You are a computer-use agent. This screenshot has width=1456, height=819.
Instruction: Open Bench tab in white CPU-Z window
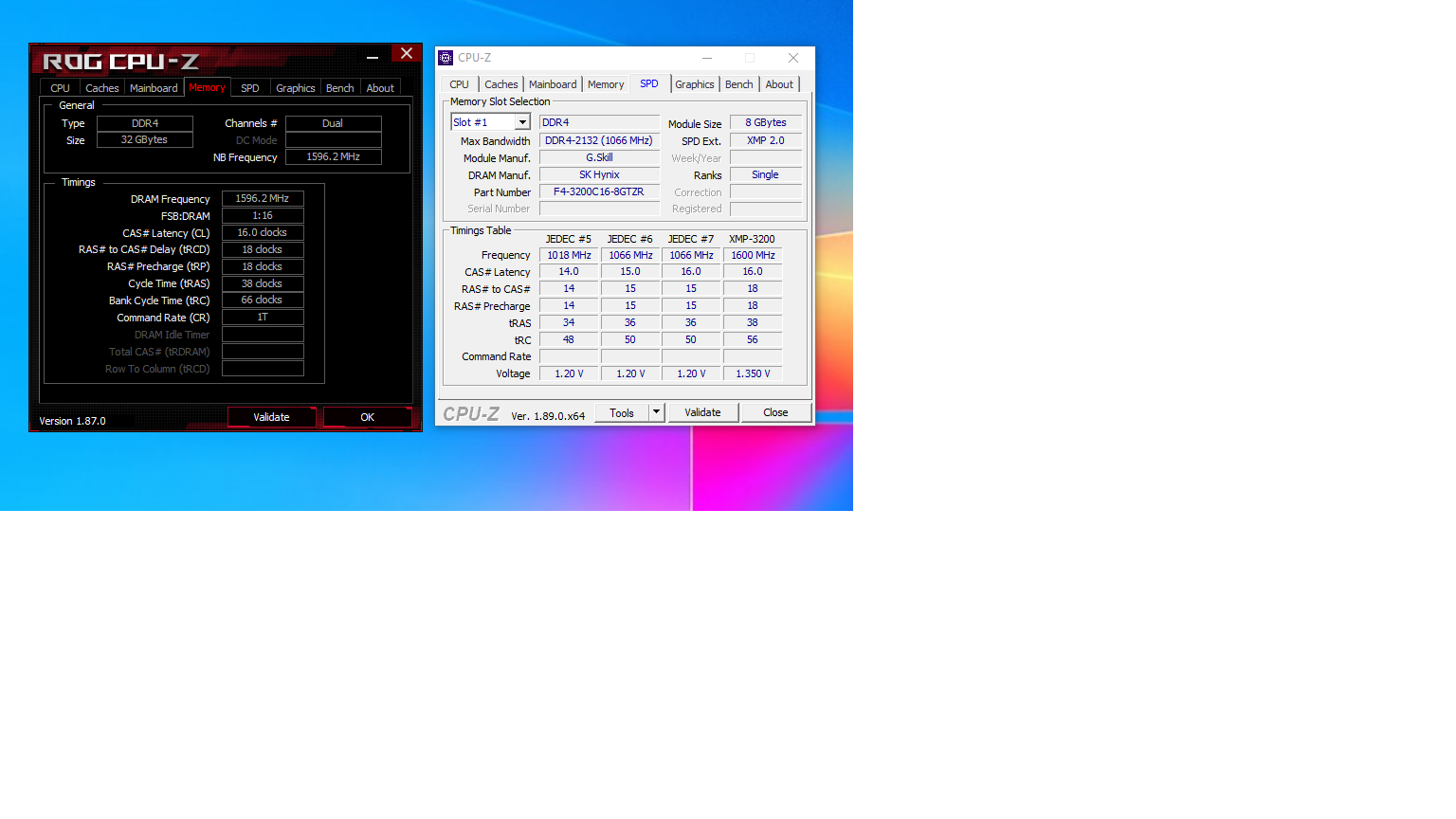739,84
